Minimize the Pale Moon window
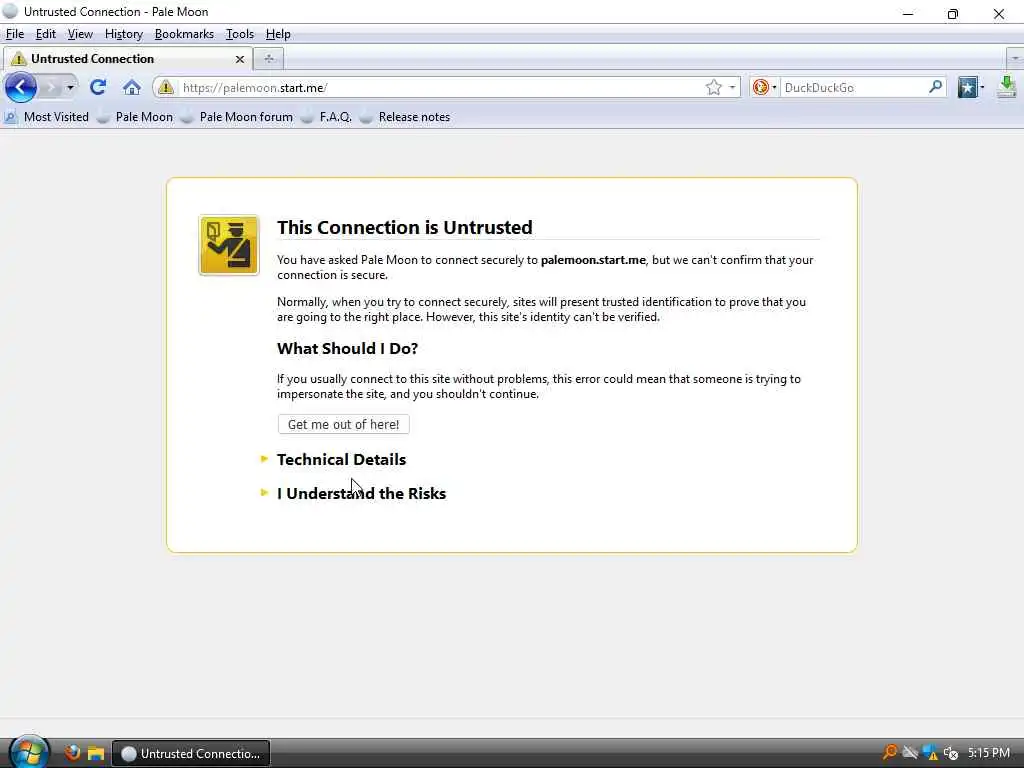1024x768 pixels. pyautogui.click(x=908, y=13)
